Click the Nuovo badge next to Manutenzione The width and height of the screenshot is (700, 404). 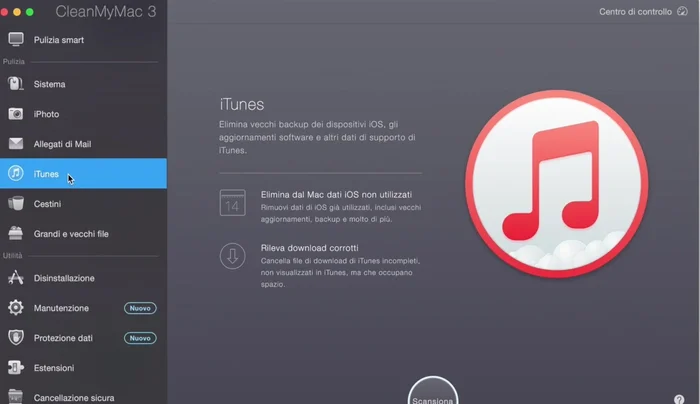pyautogui.click(x=140, y=308)
